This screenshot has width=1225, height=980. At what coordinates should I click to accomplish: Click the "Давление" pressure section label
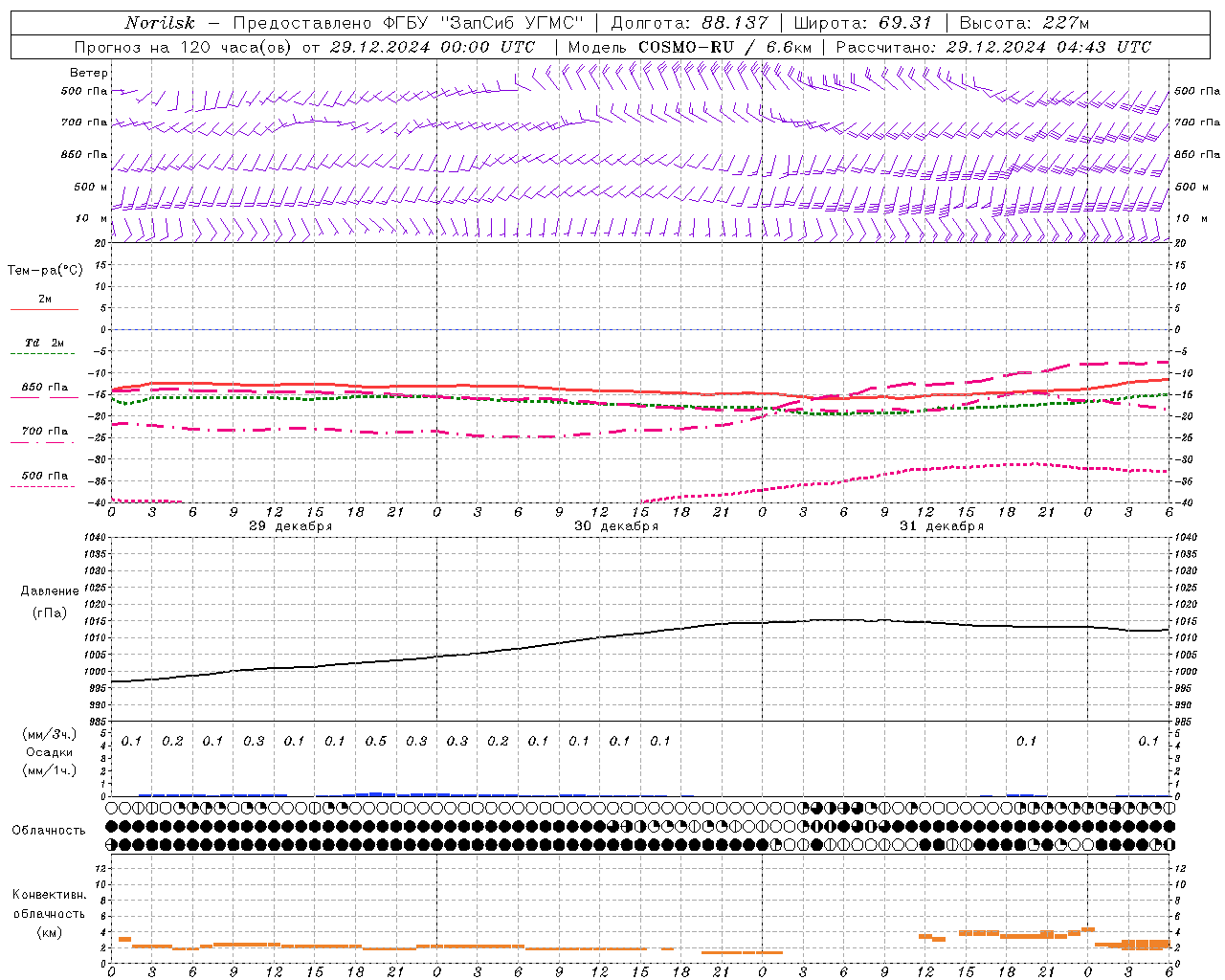(50, 591)
